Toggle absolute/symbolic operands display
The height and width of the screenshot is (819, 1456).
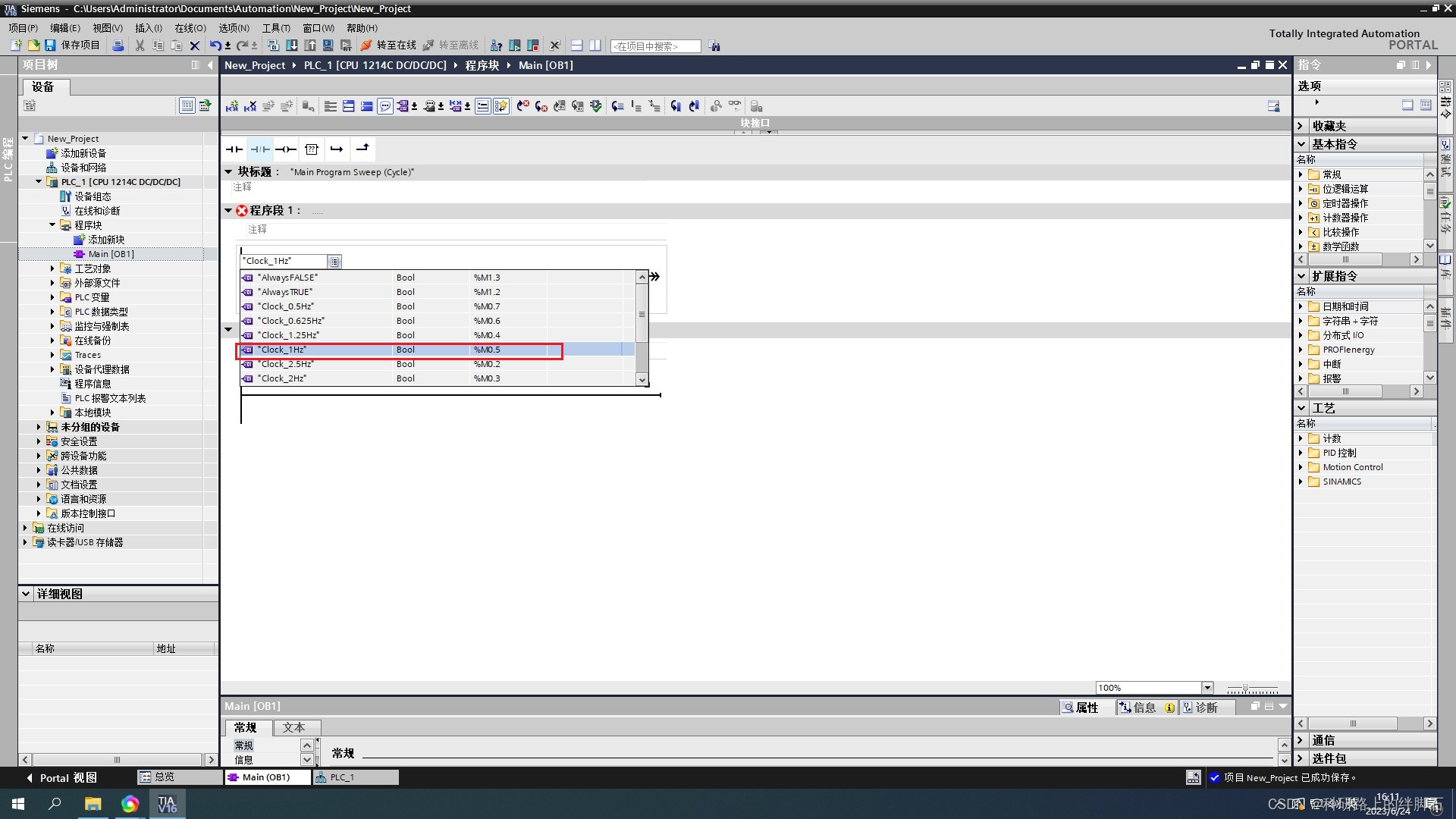(403, 106)
